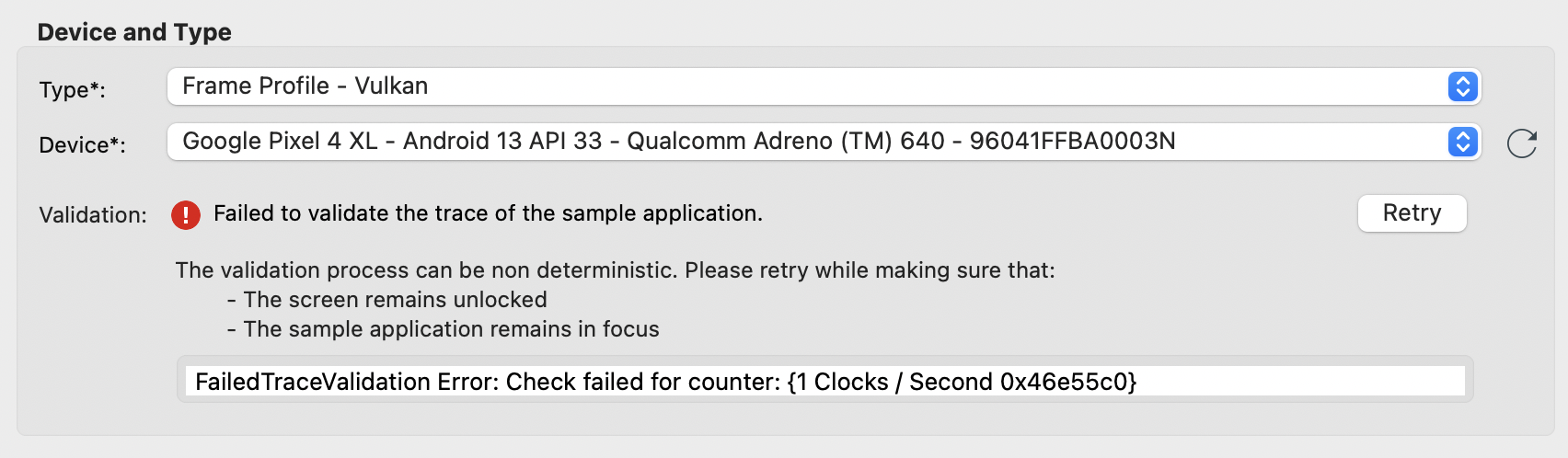1568x458 pixels.
Task: Click the "Type*:" field label
Action: (72, 90)
